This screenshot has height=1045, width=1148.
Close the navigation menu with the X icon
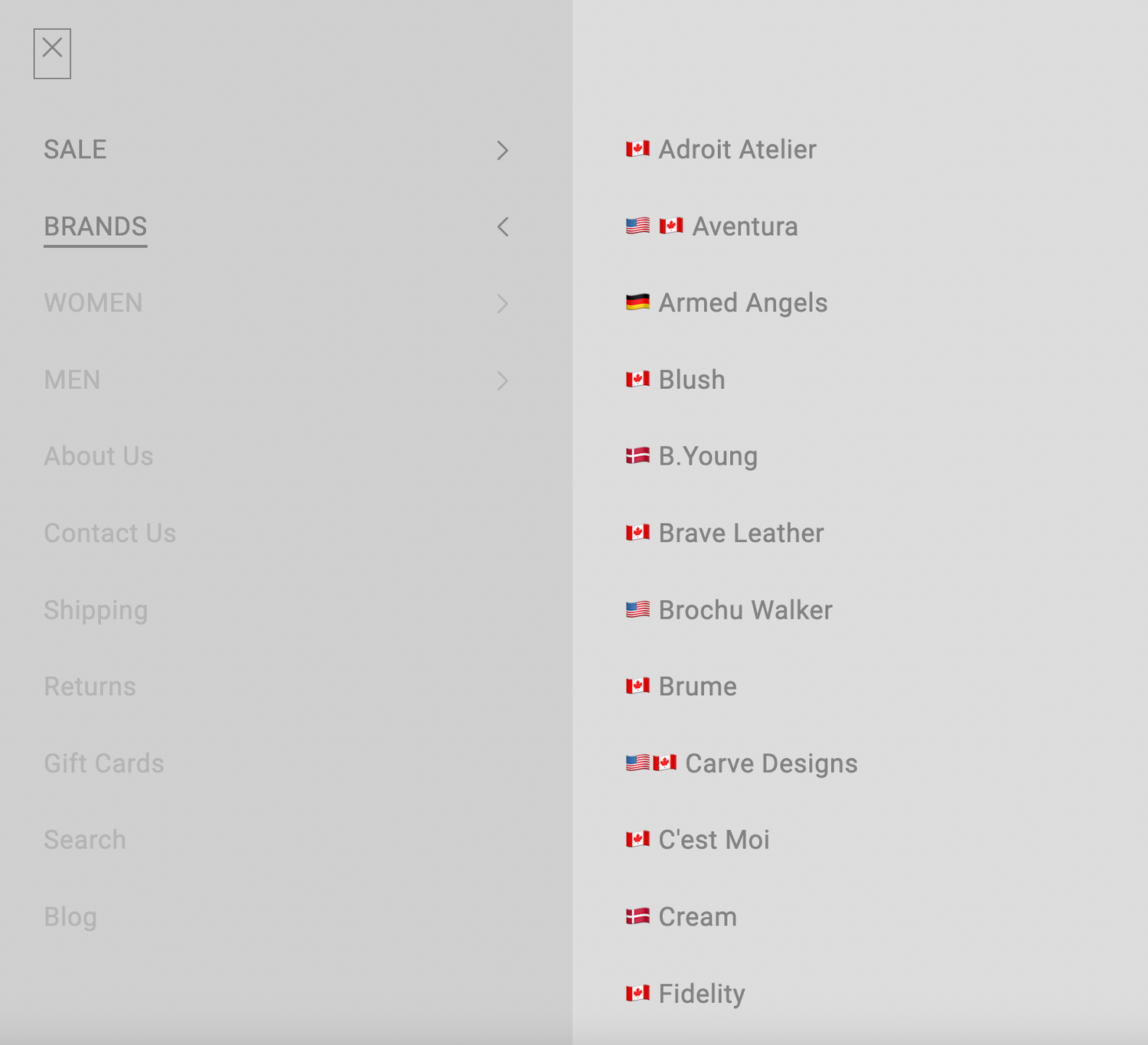click(x=52, y=53)
